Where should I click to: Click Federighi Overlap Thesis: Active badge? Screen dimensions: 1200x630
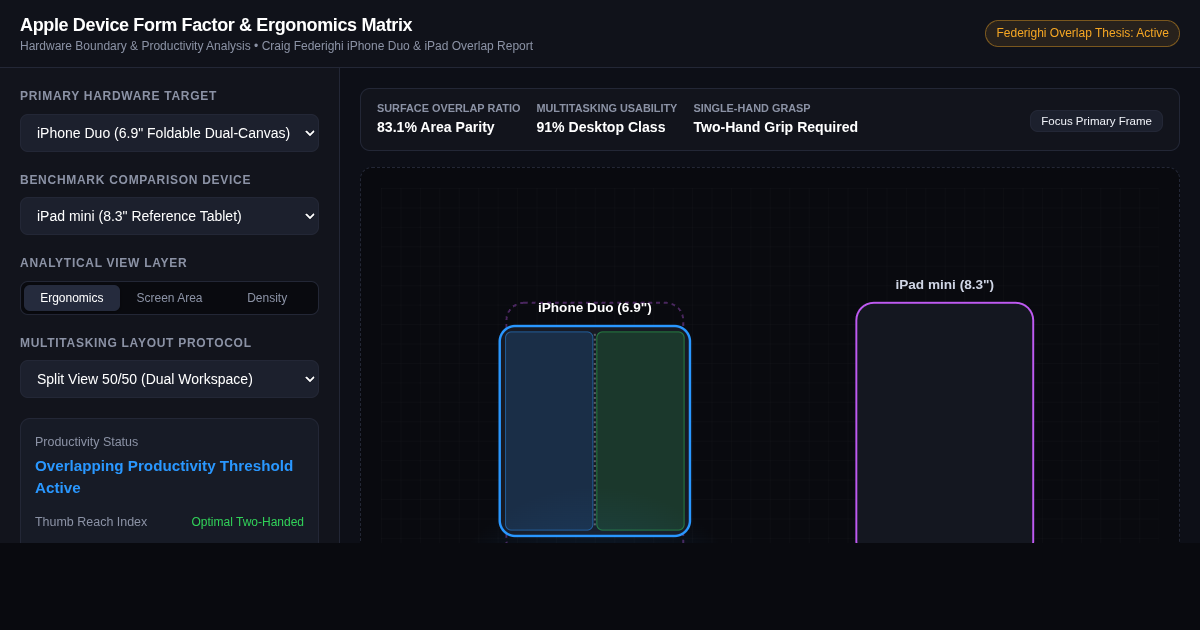click(x=1082, y=33)
